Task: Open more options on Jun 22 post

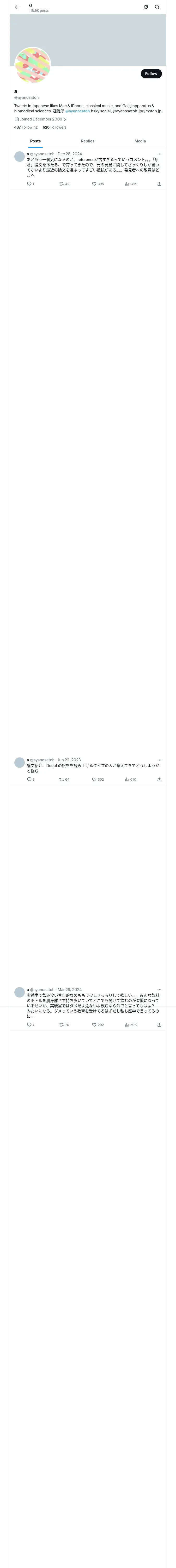Action: [160, 760]
